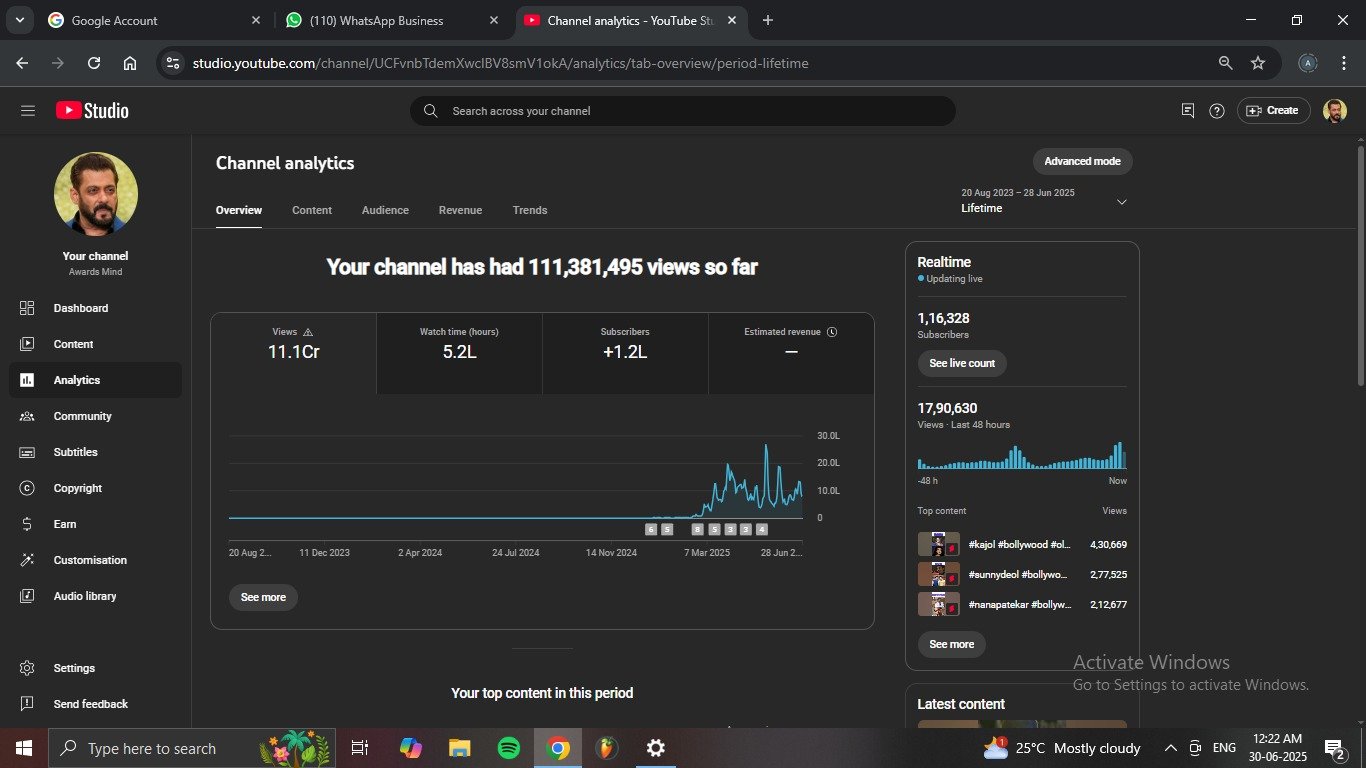
Task: Open the #kajol #bollywood top content video
Action: pos(1022,545)
